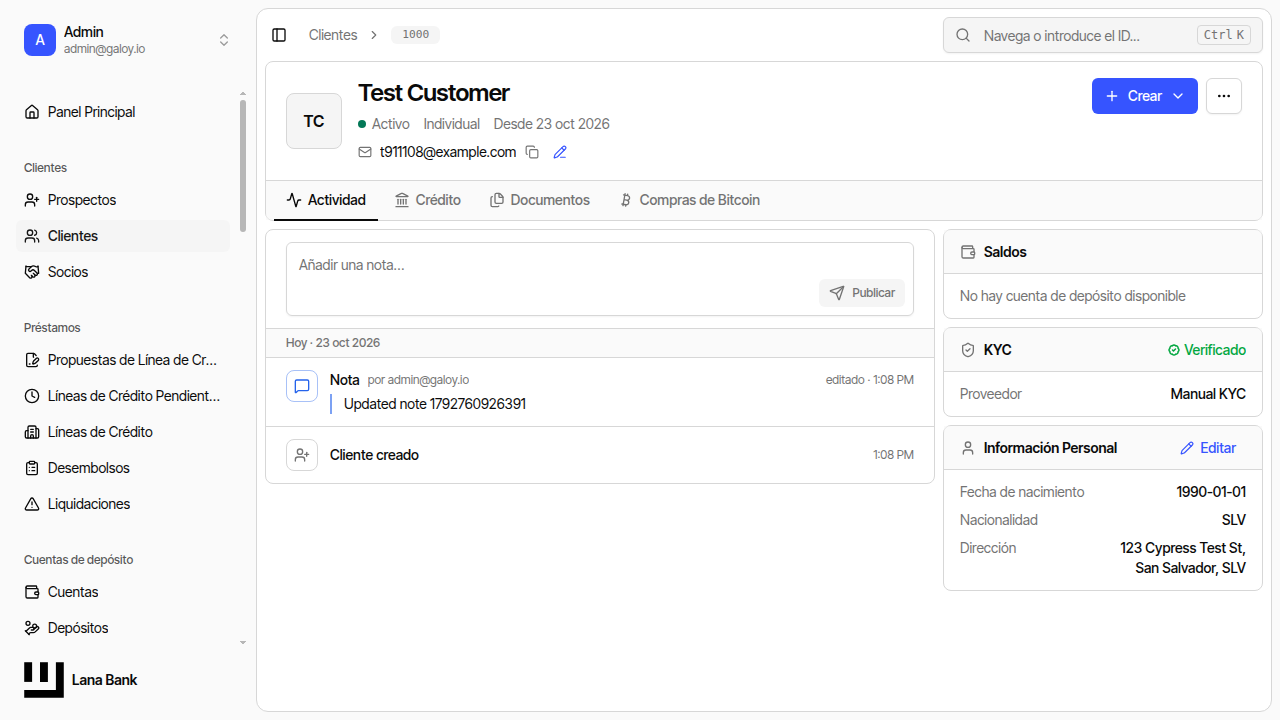Viewport: 1280px width, 720px height.
Task: Publish the note with Publicar button
Action: (x=862, y=293)
